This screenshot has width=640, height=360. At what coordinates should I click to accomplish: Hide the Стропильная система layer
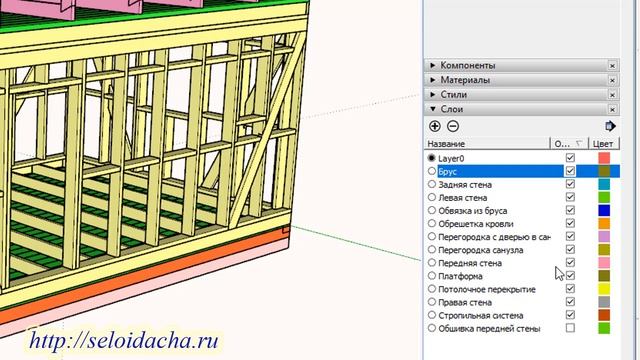[570, 315]
